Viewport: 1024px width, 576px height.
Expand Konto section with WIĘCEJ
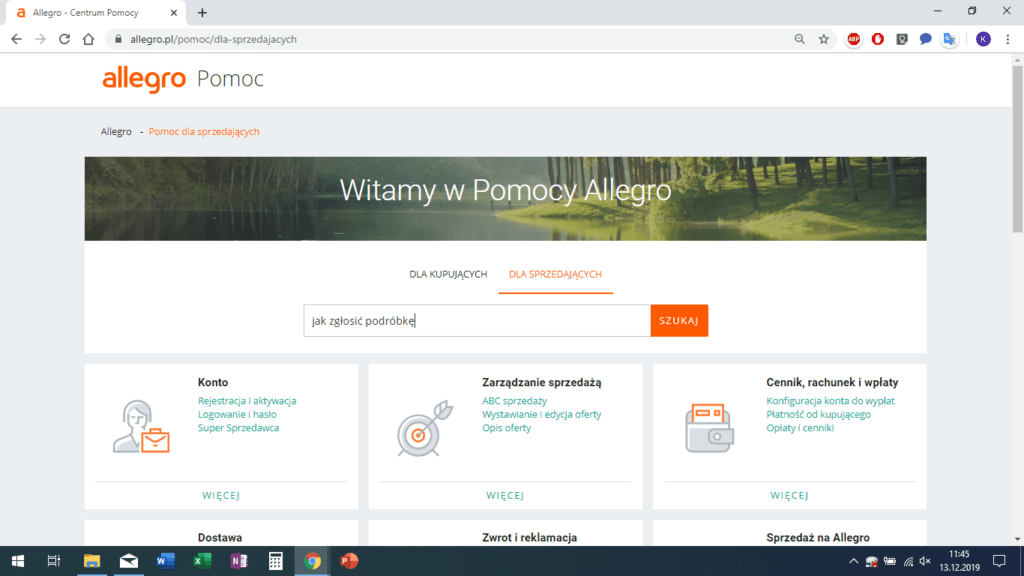221,495
